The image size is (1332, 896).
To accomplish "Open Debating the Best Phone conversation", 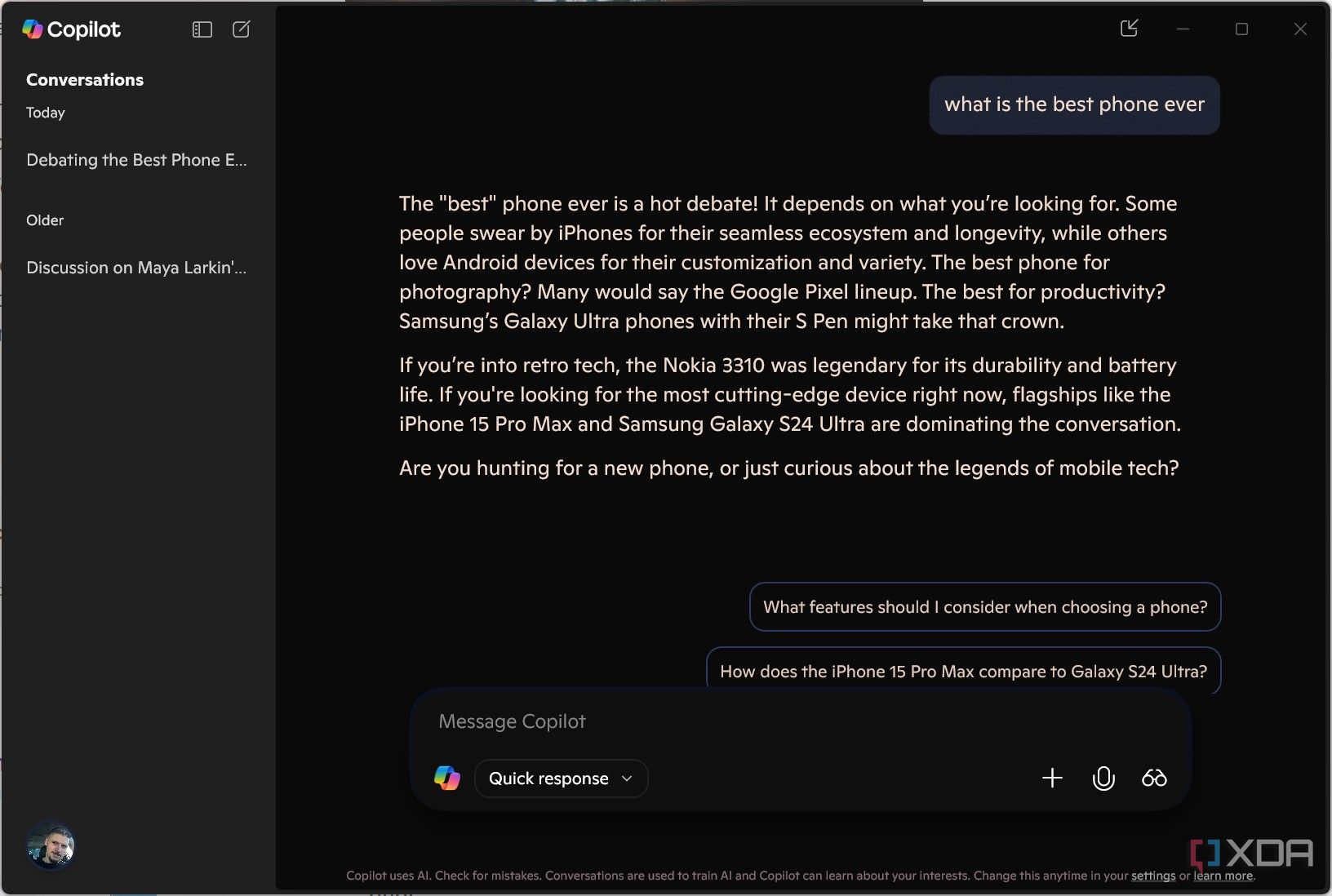I will click(136, 160).
